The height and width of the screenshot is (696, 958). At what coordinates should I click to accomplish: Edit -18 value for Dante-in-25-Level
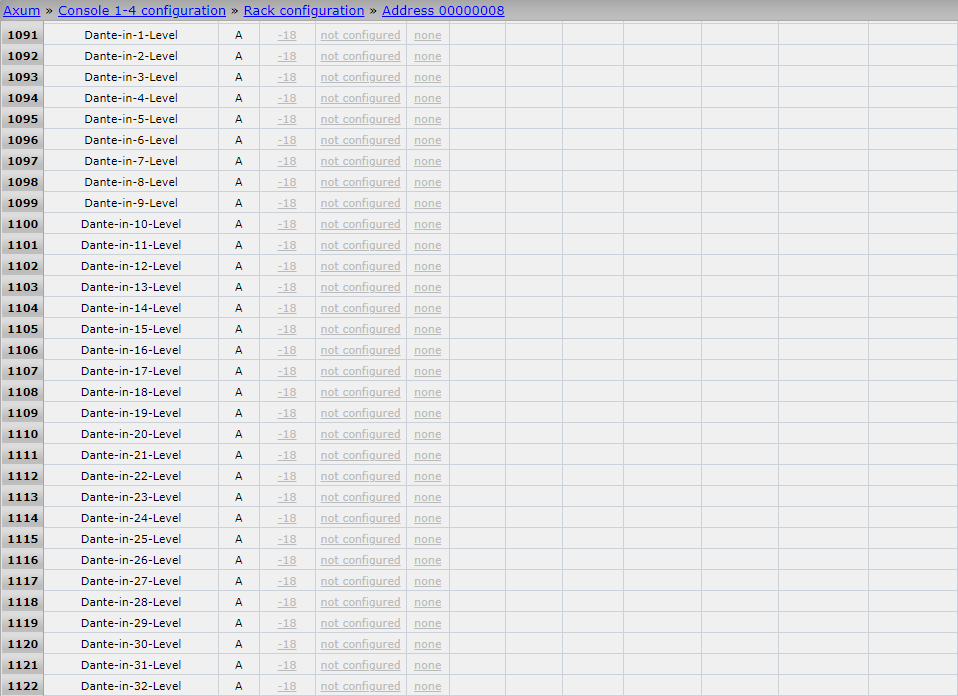point(287,539)
